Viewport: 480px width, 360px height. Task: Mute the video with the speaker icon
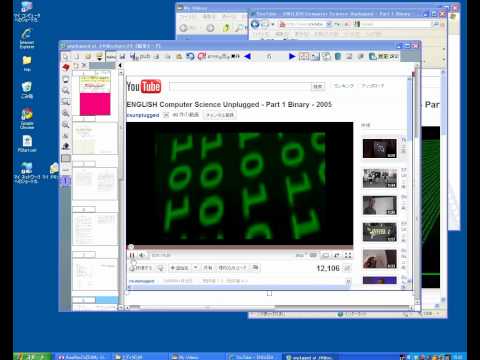142,255
